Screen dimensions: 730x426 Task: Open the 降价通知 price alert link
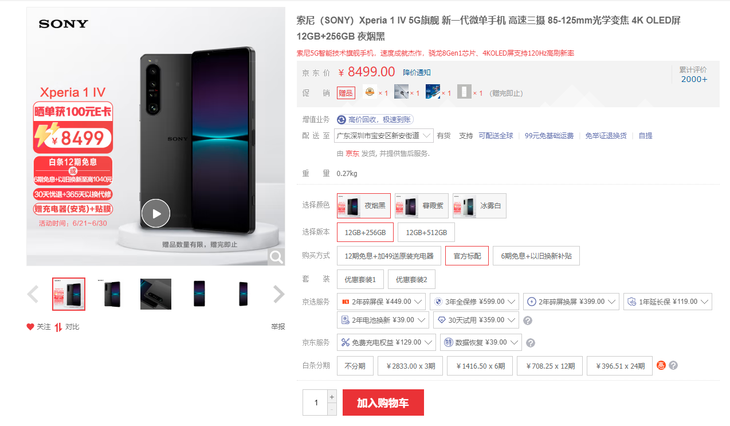(x=417, y=73)
